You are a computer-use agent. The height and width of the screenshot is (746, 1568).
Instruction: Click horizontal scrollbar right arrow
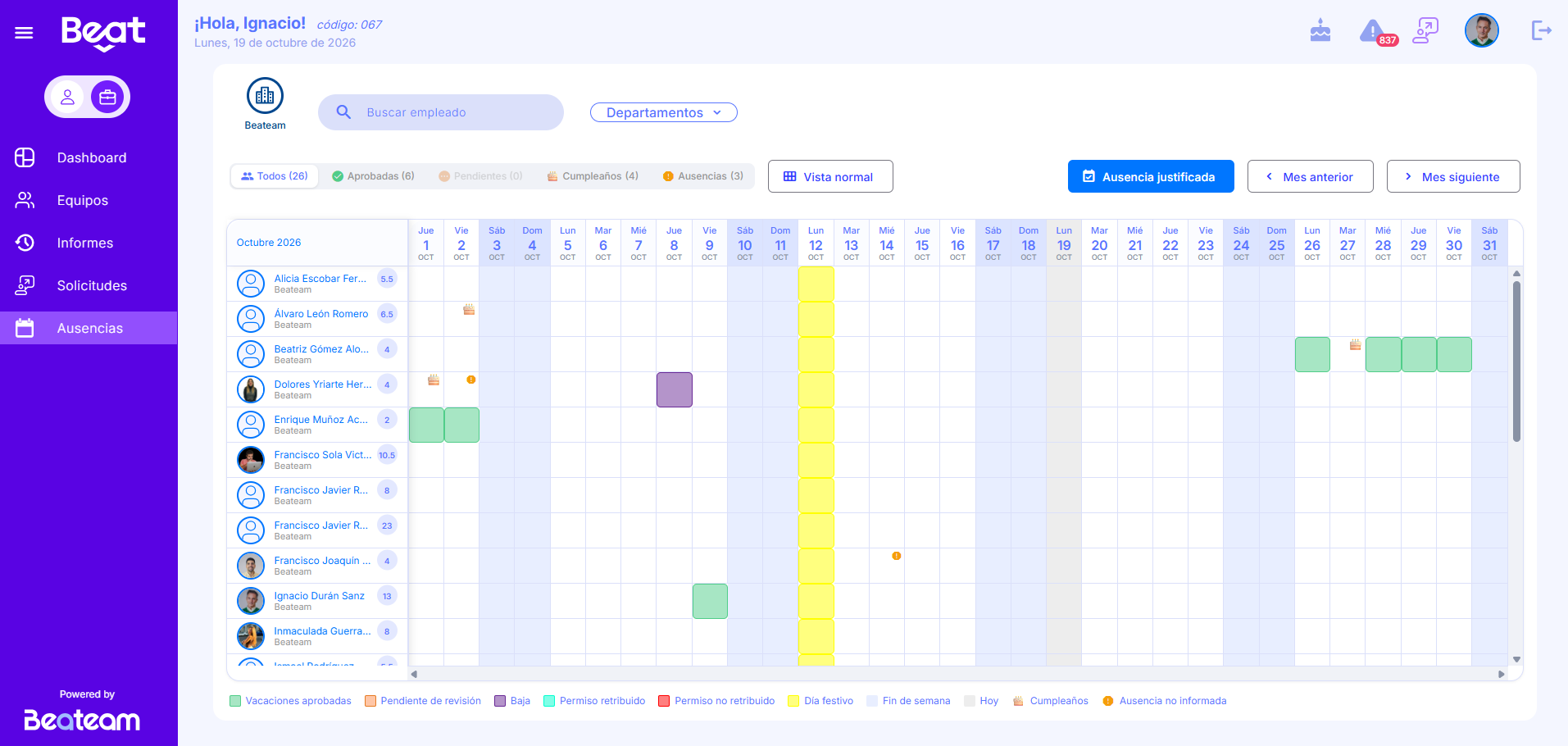tap(1502, 674)
